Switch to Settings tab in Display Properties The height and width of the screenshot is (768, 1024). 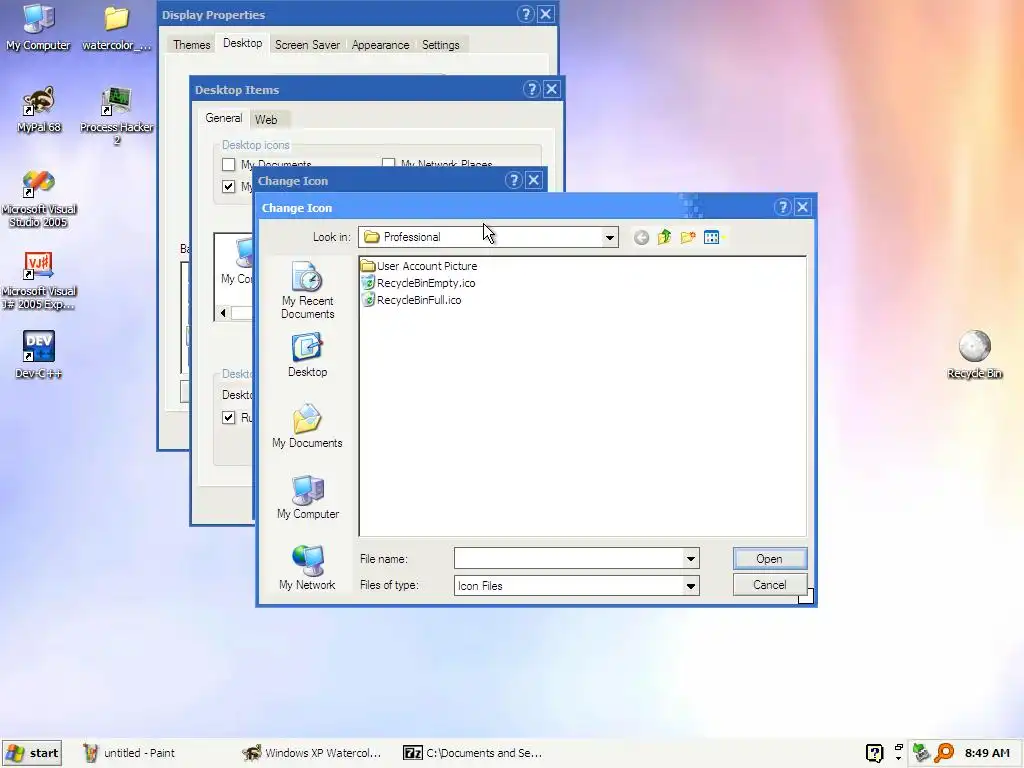point(440,45)
